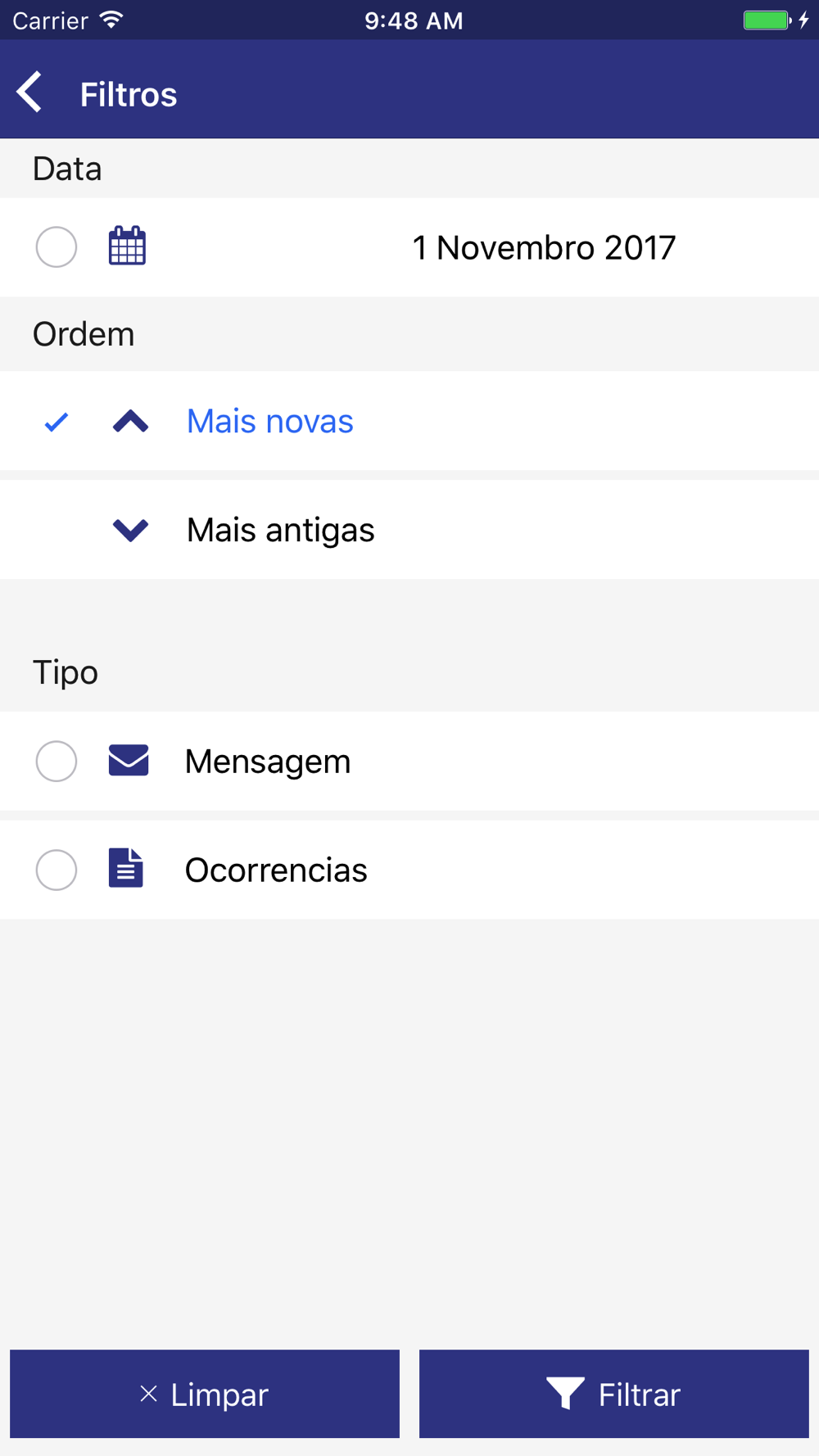The image size is (819, 1456).
Task: Select the Ocorrencias radio button
Action: 57,869
